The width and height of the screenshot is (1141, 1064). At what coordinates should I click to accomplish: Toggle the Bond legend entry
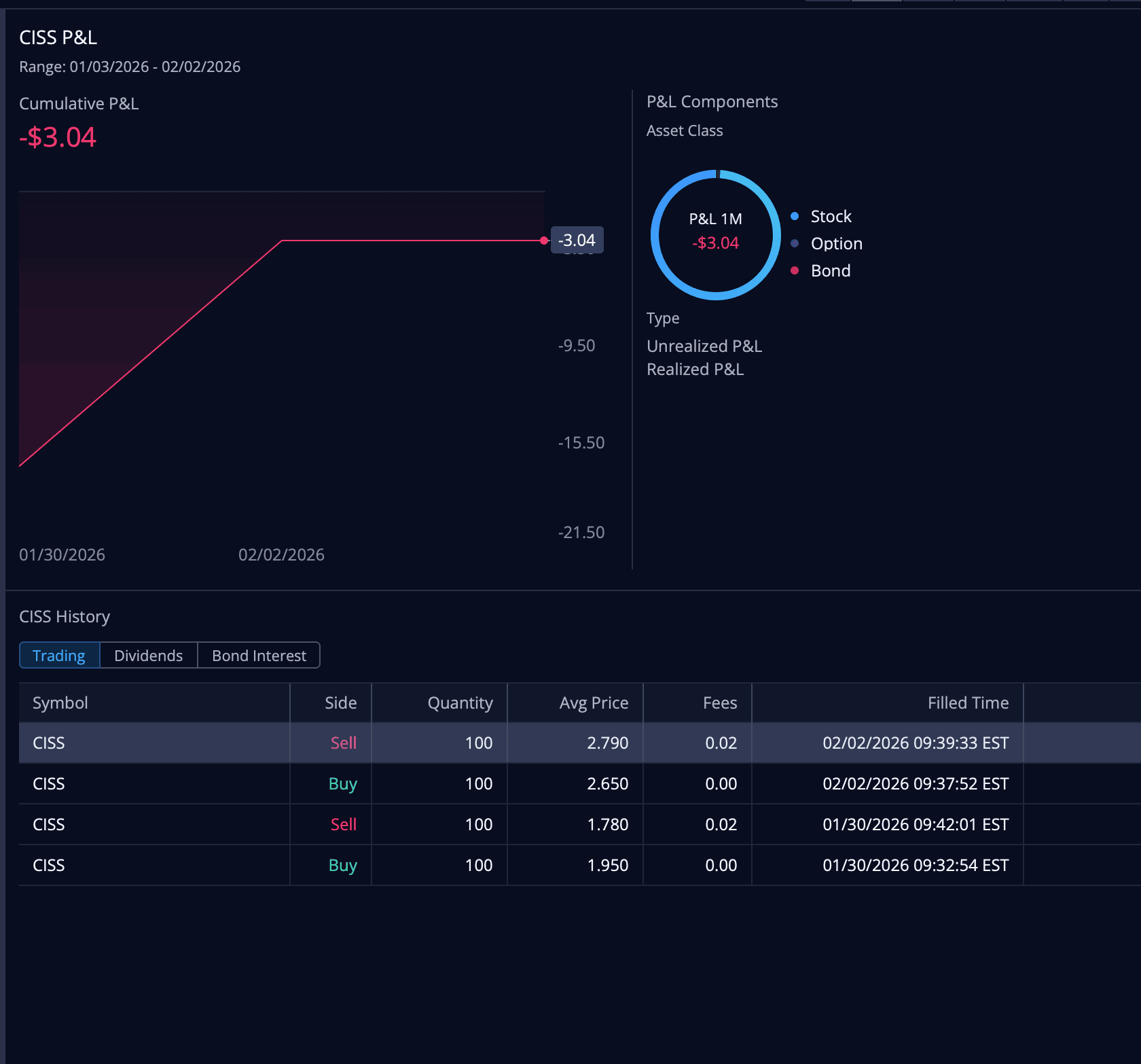[830, 271]
